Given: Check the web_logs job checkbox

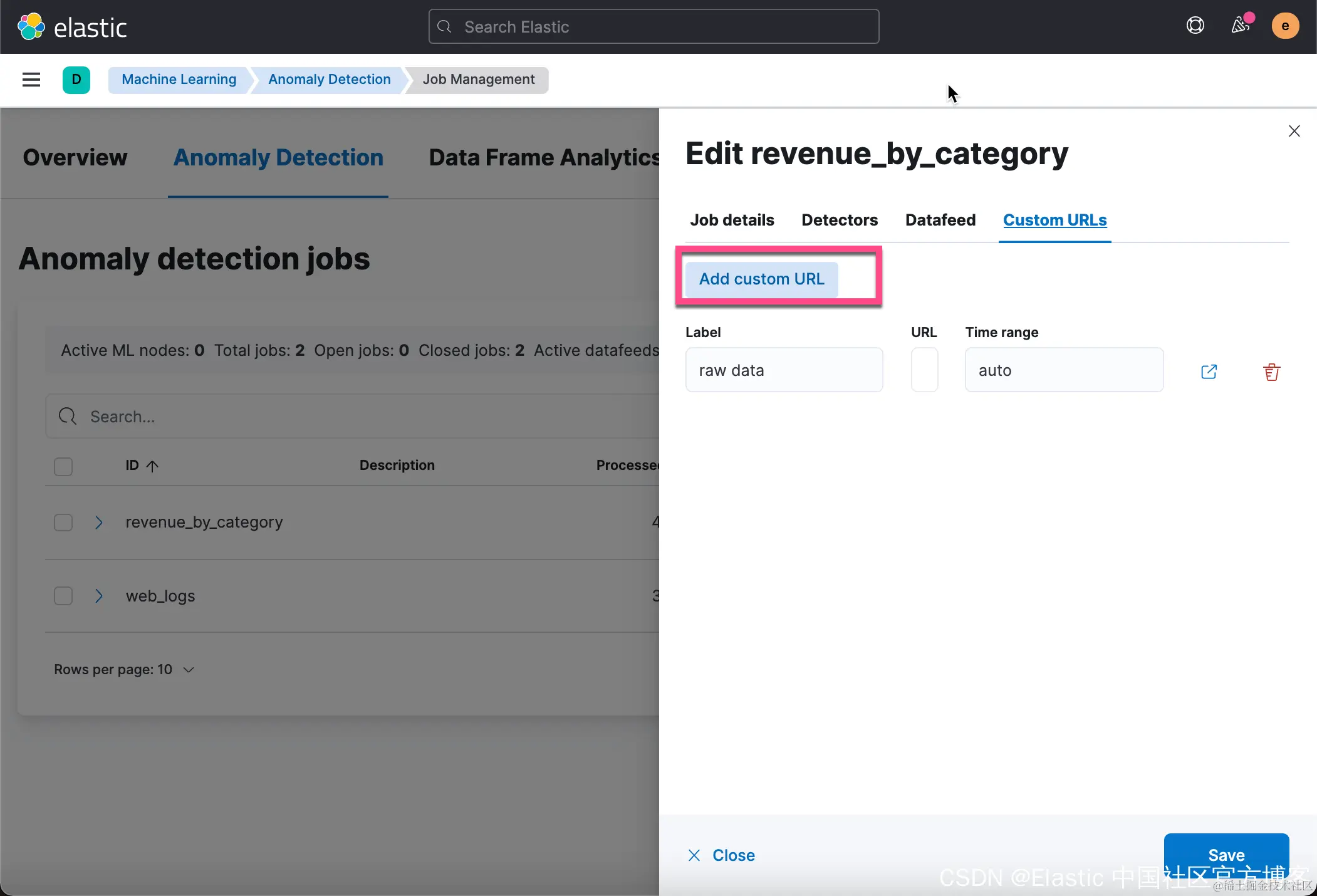Looking at the screenshot, I should click(x=63, y=596).
